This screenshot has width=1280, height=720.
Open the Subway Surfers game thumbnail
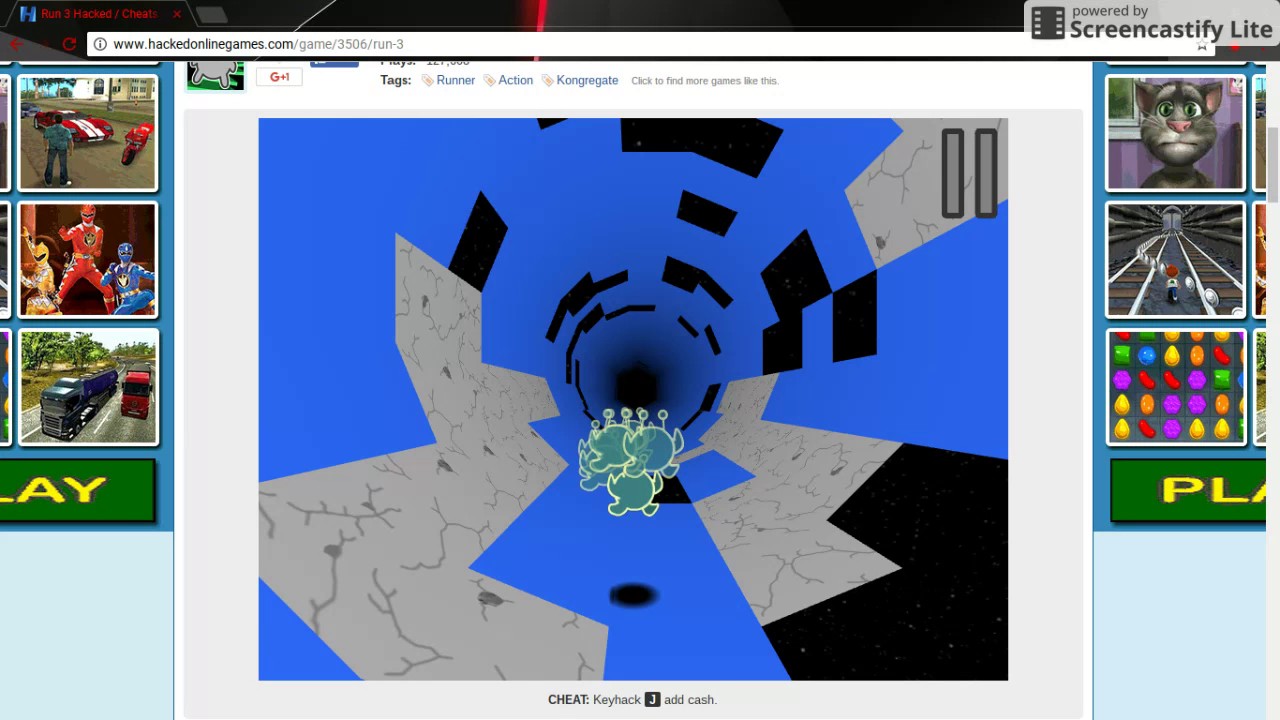tap(1175, 259)
